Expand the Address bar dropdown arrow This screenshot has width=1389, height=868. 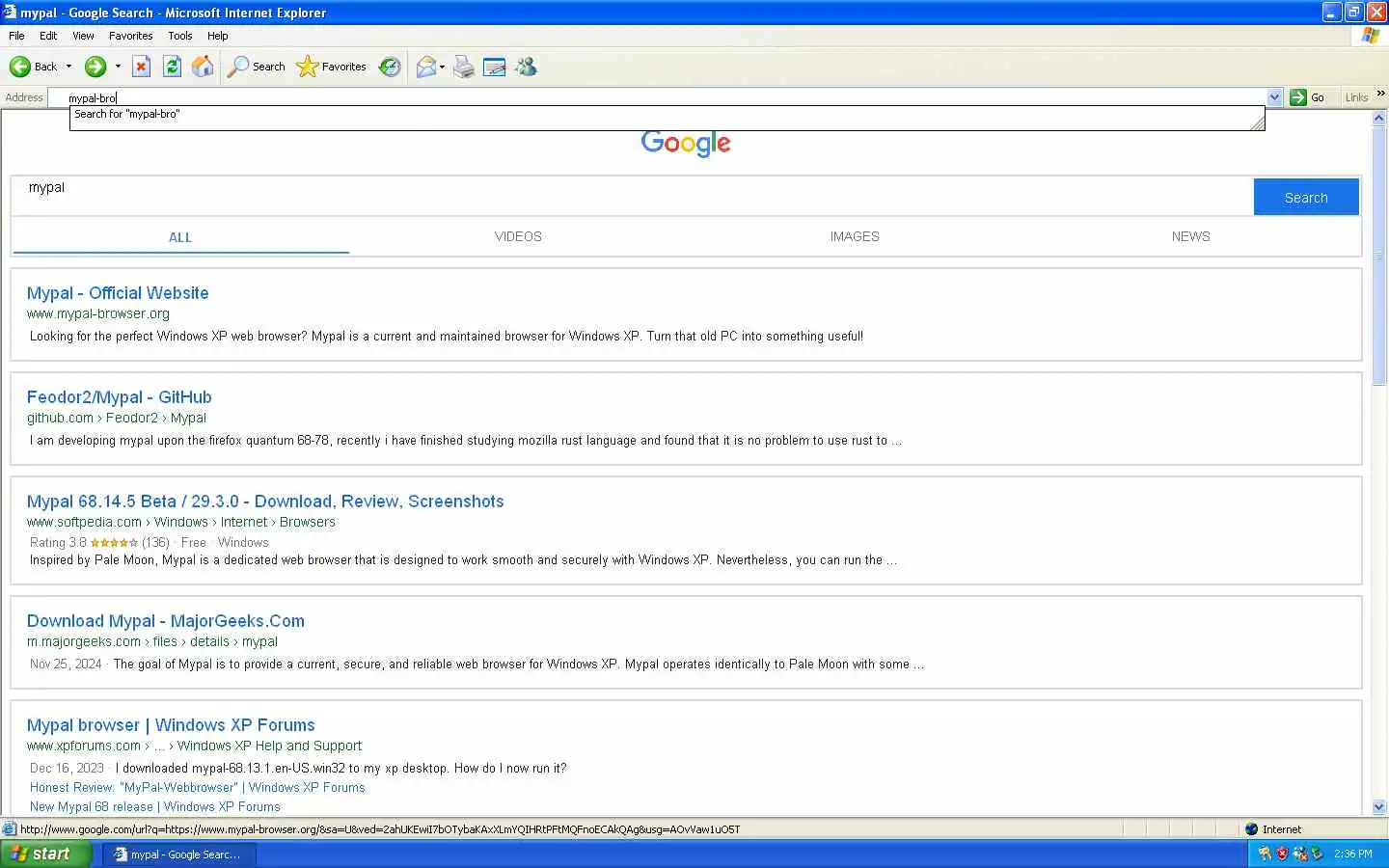pos(1274,97)
